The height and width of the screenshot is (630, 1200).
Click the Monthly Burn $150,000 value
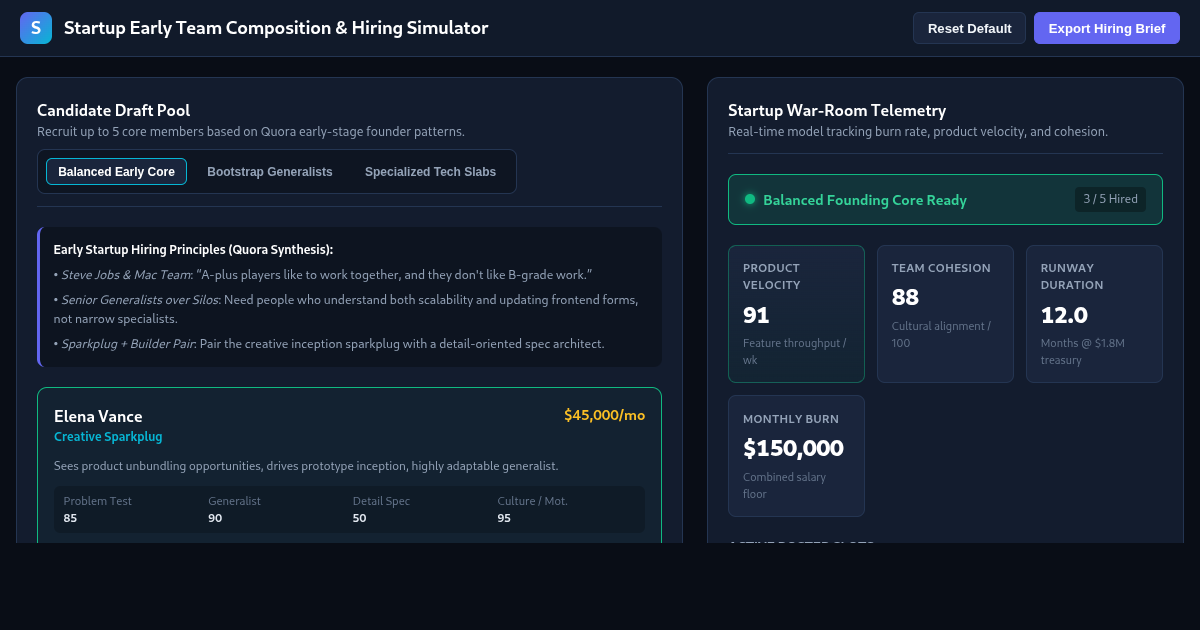[x=793, y=448]
